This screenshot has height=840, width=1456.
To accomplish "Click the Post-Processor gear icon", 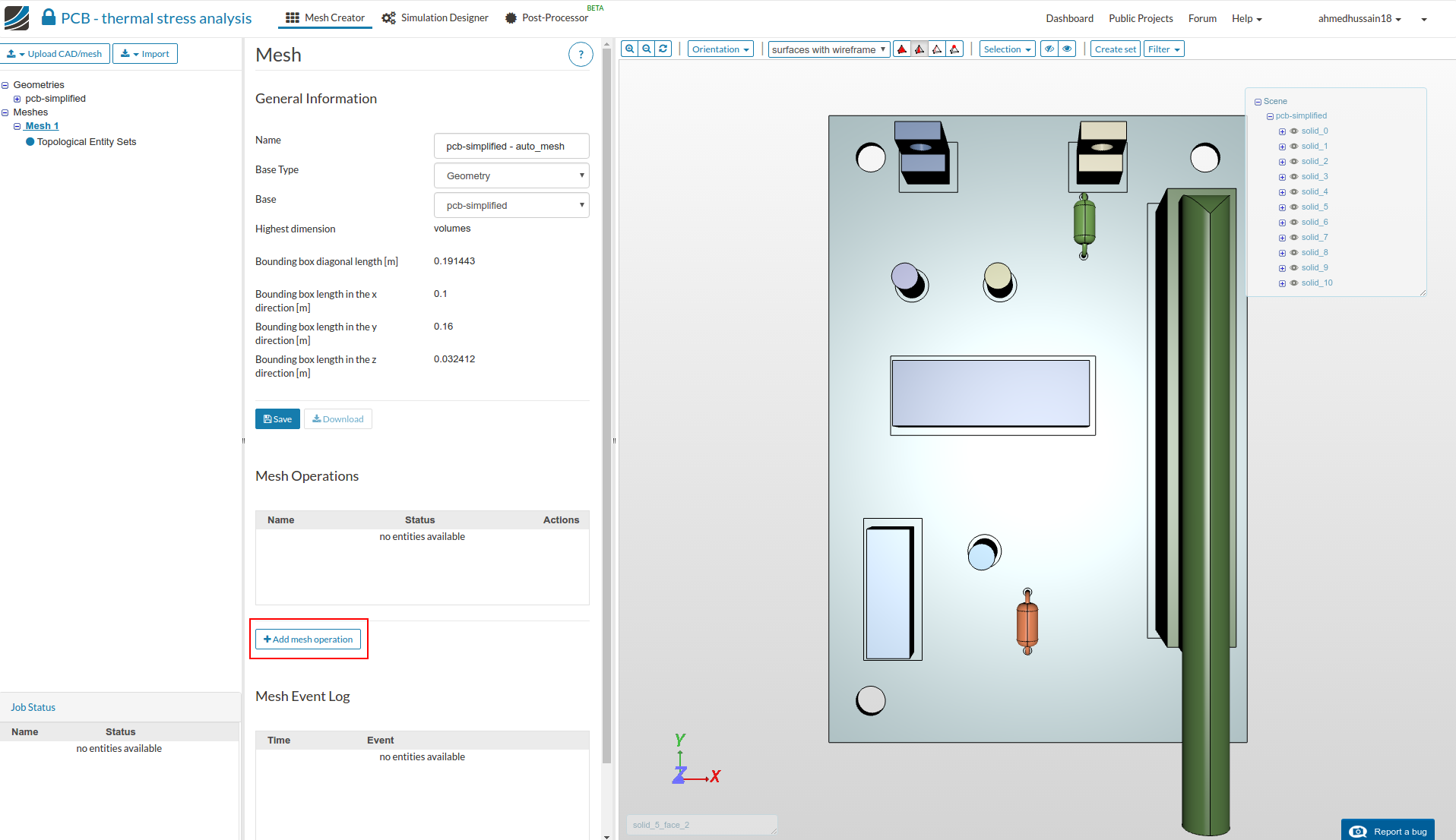I will tap(511, 17).
